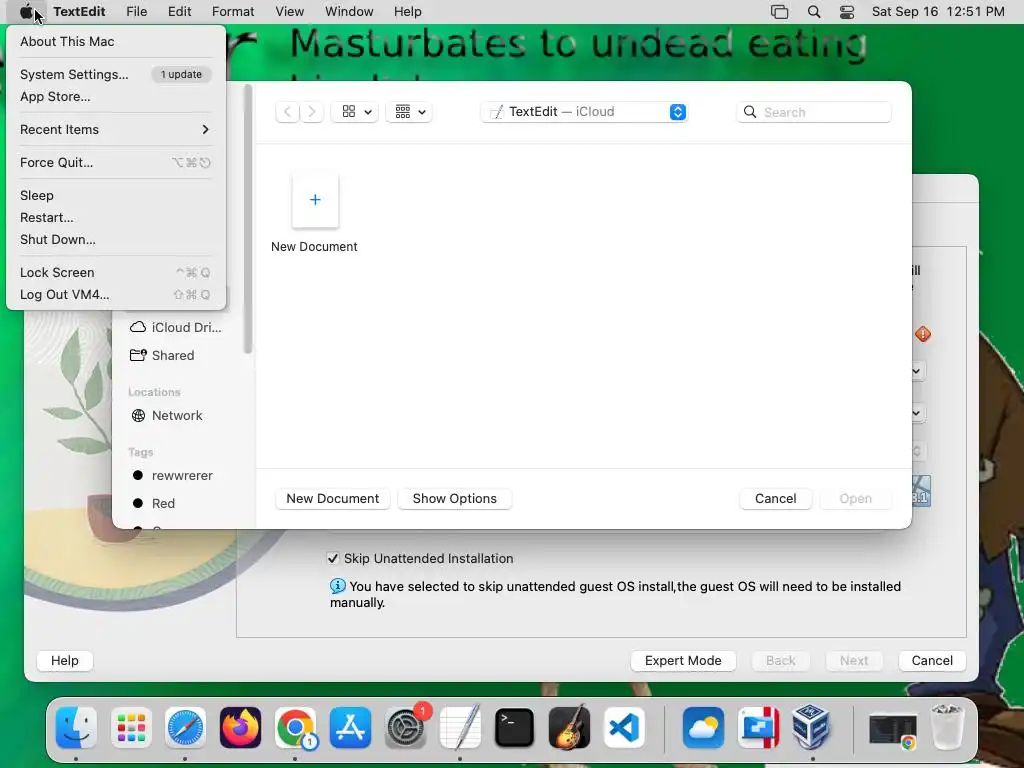Choose Sleep from Apple menu
This screenshot has height=768, width=1024.
click(x=116, y=195)
